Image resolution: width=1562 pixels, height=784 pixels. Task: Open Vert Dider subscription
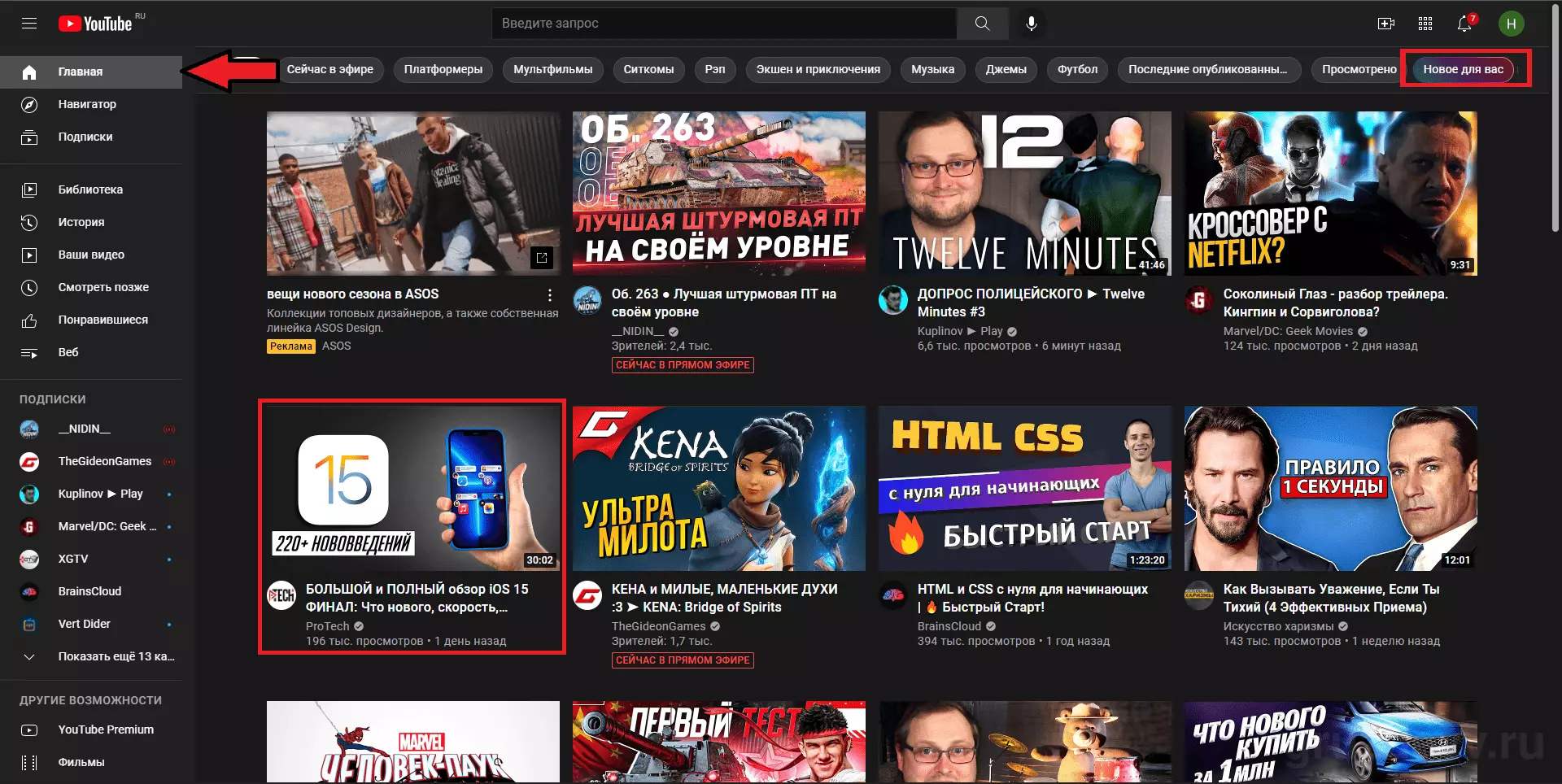point(91,624)
